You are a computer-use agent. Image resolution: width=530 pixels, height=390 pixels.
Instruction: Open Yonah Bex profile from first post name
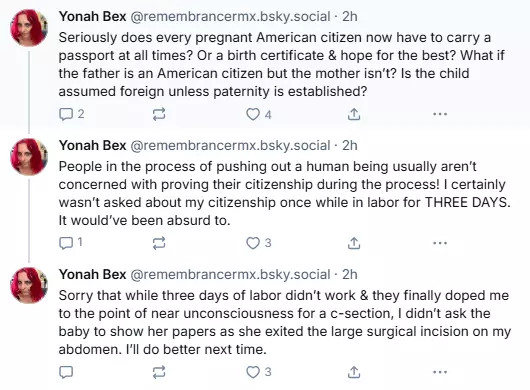[x=92, y=16]
